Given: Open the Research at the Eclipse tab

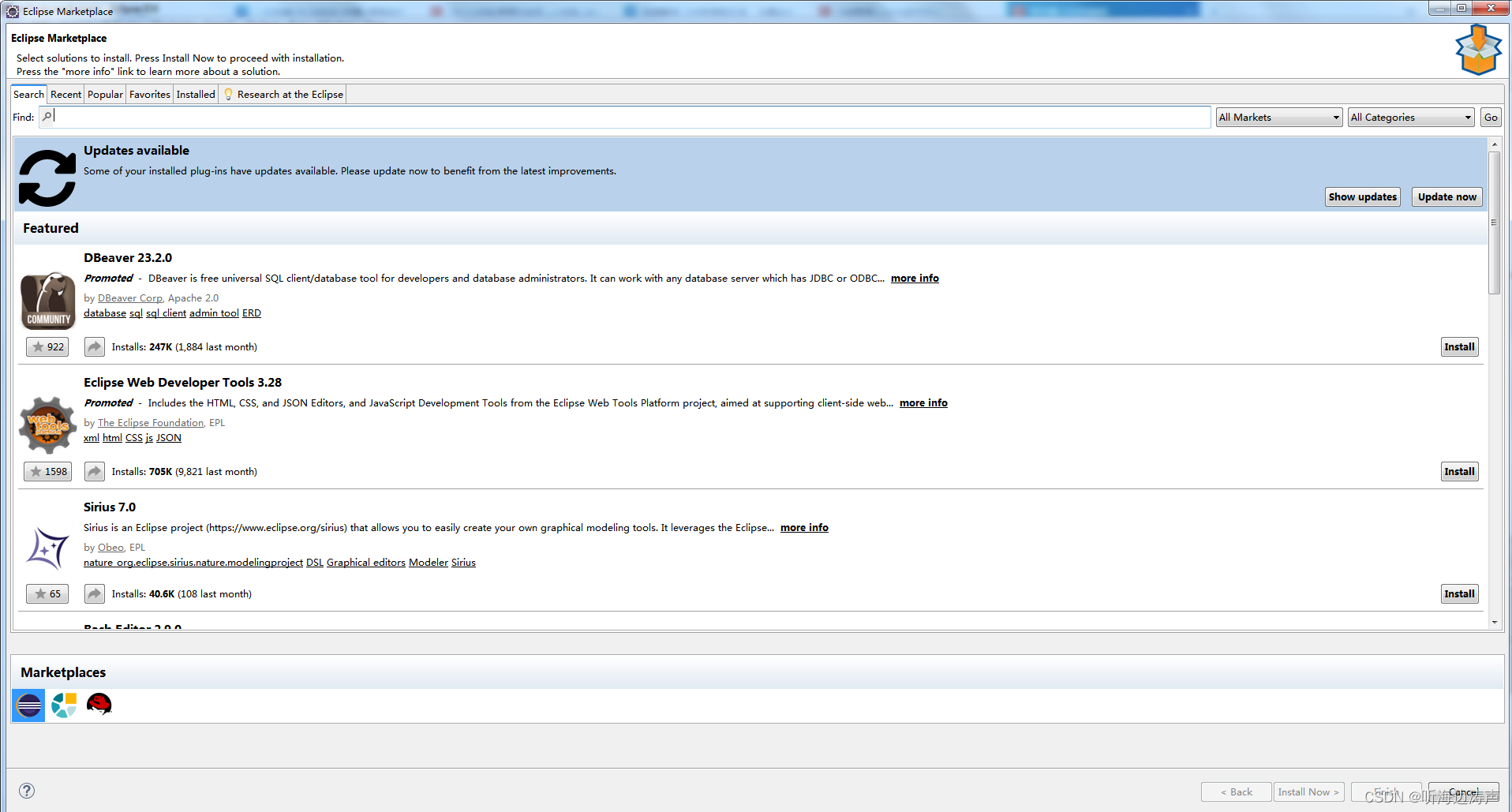Looking at the screenshot, I should click(x=283, y=94).
